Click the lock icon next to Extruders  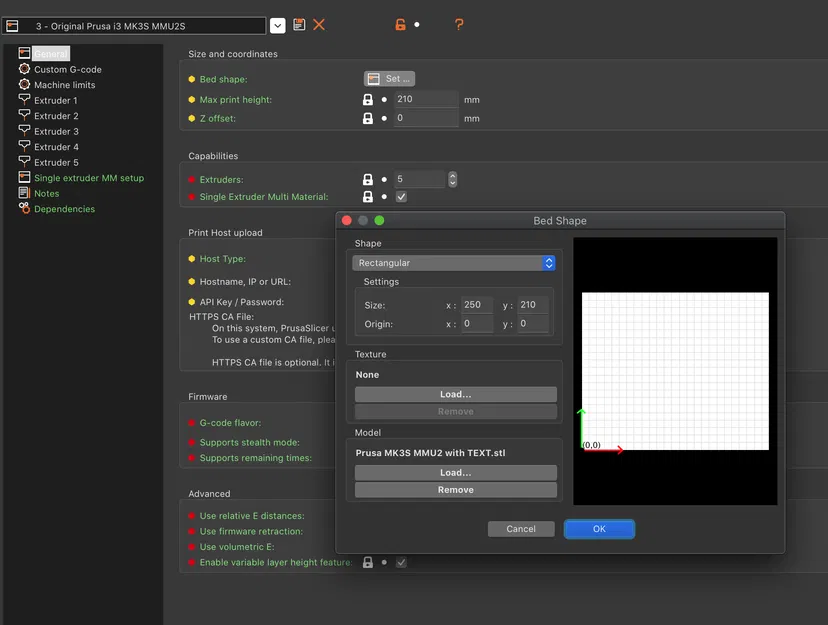(368, 179)
